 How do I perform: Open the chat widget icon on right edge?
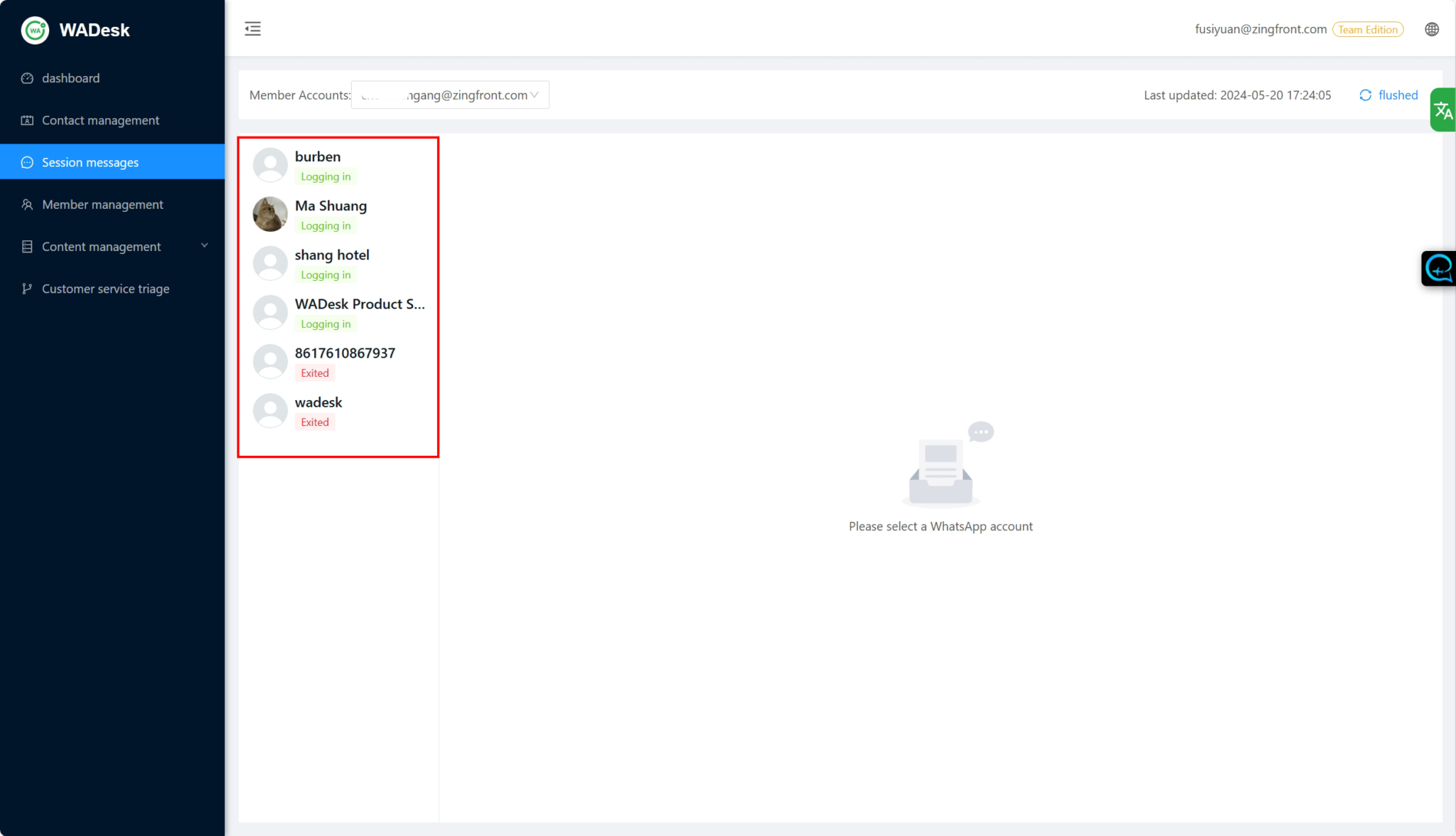(x=1438, y=269)
